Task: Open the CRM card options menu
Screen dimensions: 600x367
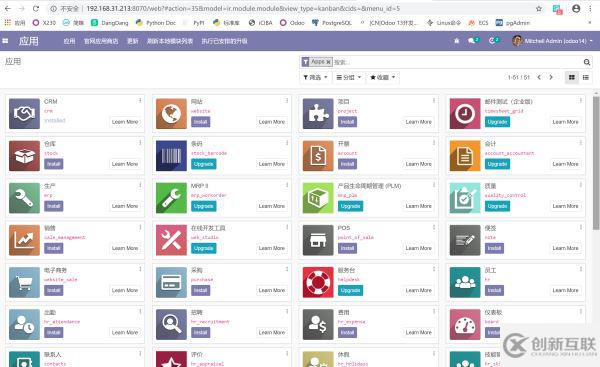Action: [x=140, y=100]
